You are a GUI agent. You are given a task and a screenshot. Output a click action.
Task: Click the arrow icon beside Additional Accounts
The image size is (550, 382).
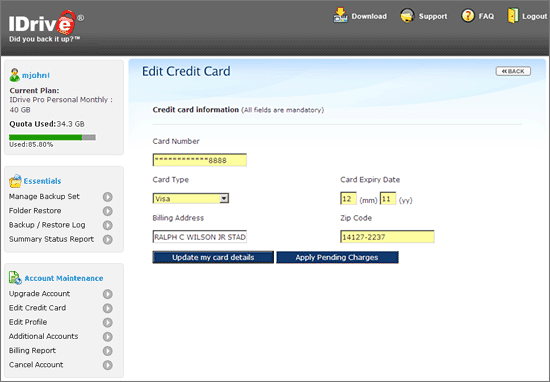(108, 337)
